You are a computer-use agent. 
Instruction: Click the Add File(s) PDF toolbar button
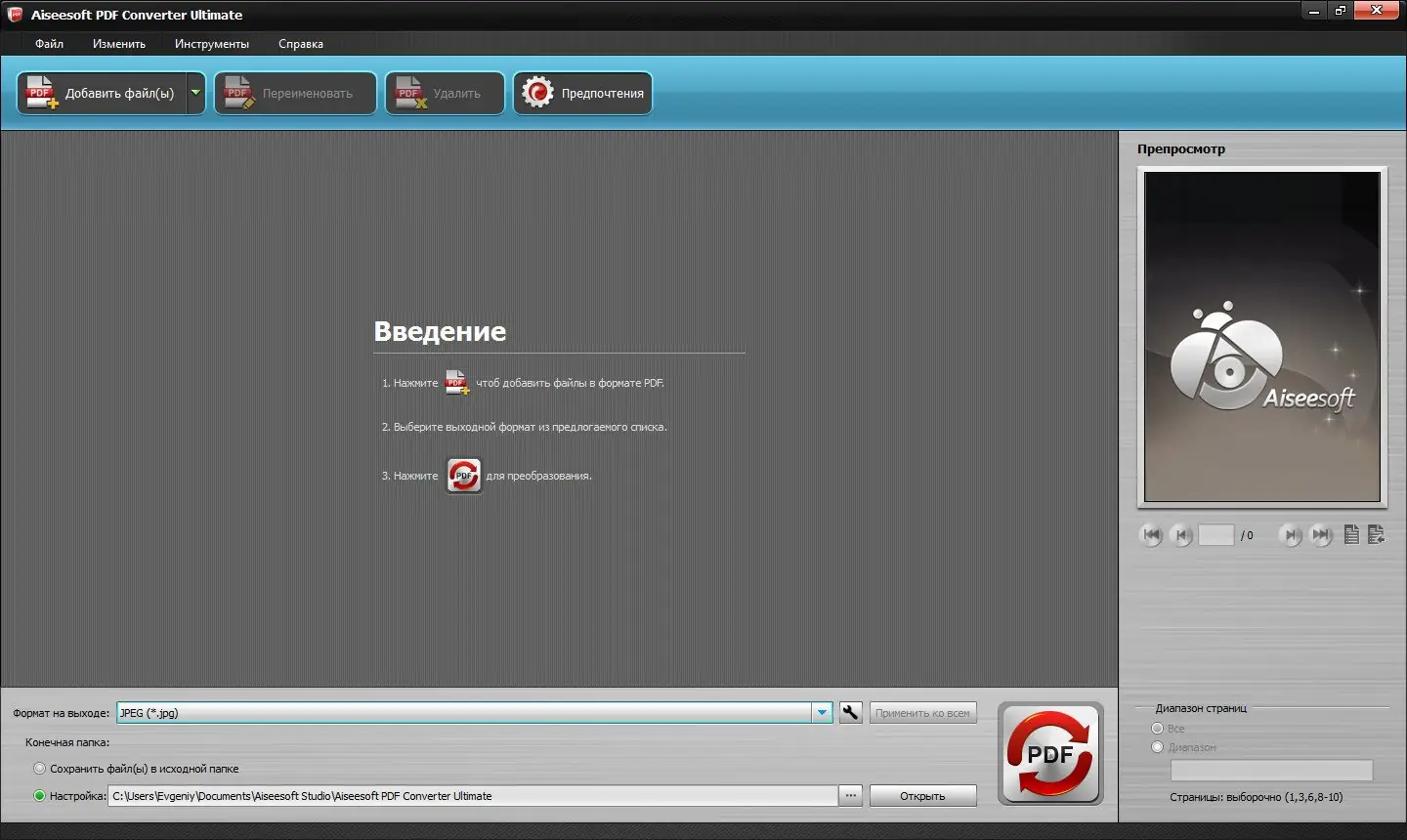tap(102, 93)
